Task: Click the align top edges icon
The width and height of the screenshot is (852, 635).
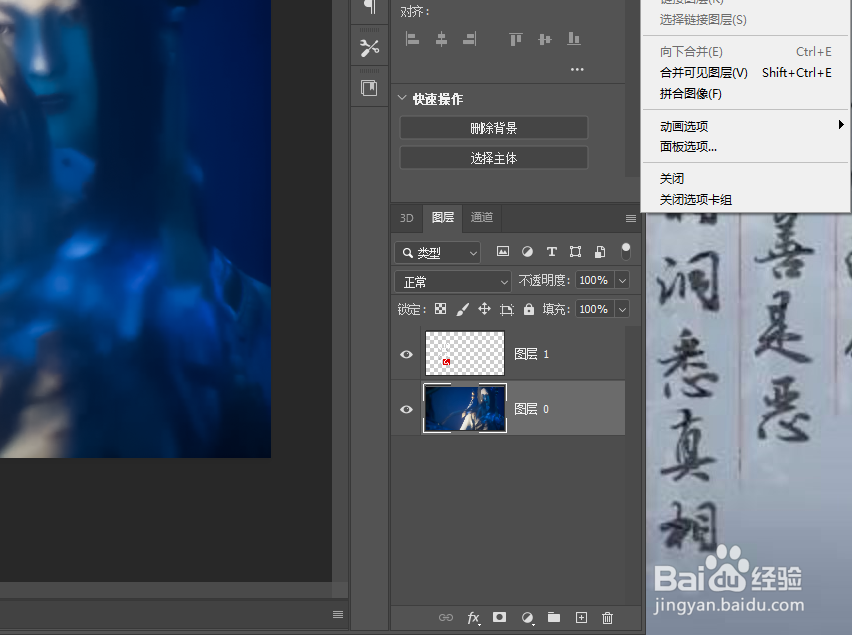Action: point(515,39)
